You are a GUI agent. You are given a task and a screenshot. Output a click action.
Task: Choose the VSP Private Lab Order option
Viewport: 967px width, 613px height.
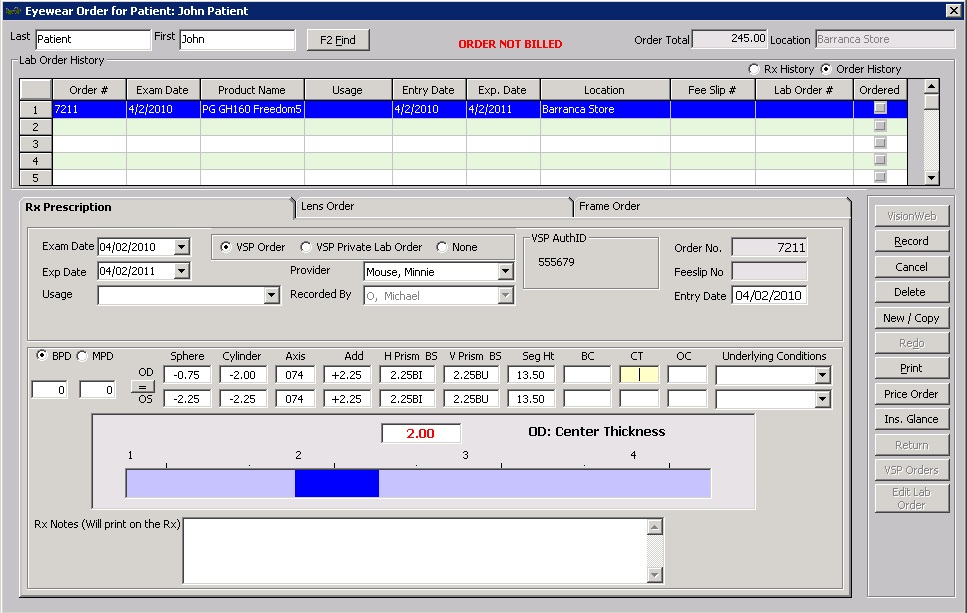[306, 247]
